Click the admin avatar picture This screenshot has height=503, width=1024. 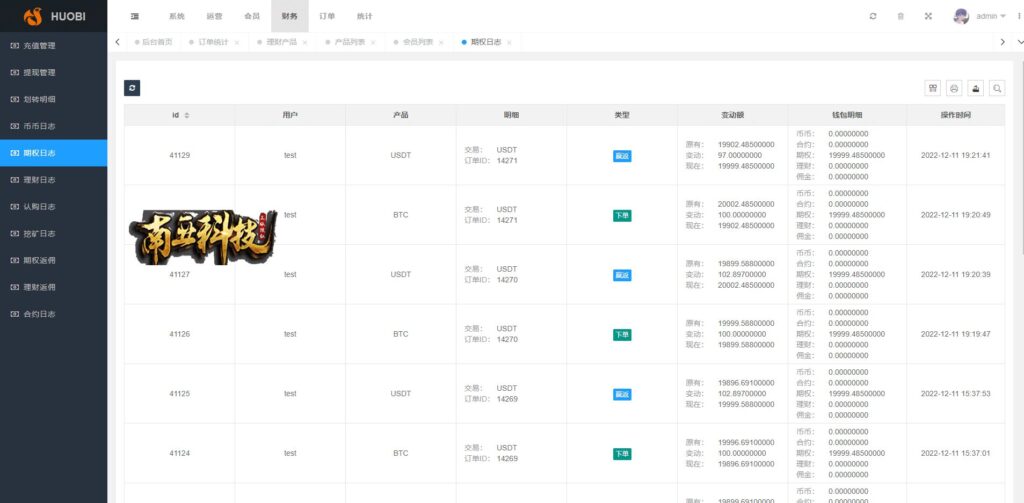[x=961, y=16]
